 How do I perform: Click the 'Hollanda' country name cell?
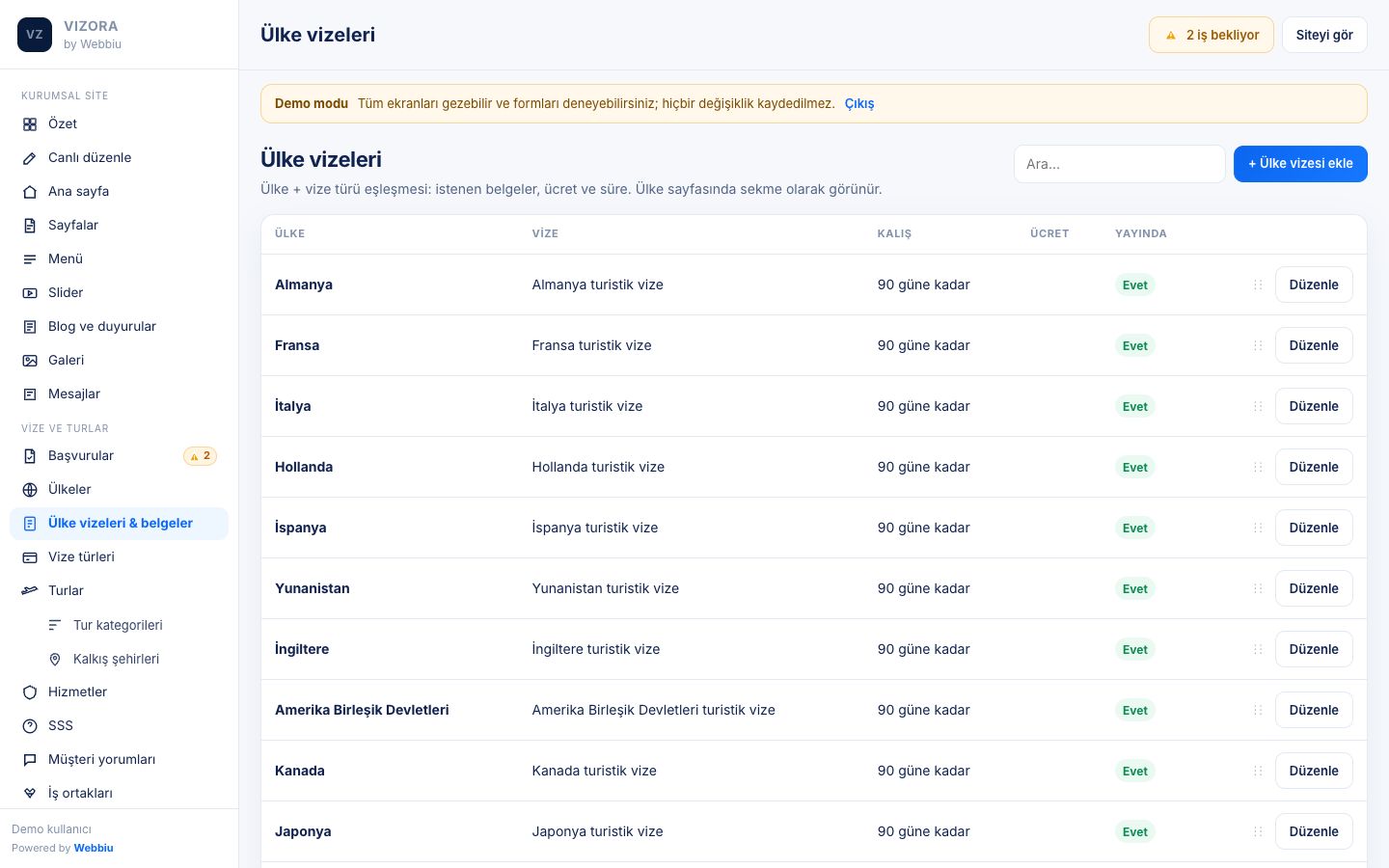(304, 467)
